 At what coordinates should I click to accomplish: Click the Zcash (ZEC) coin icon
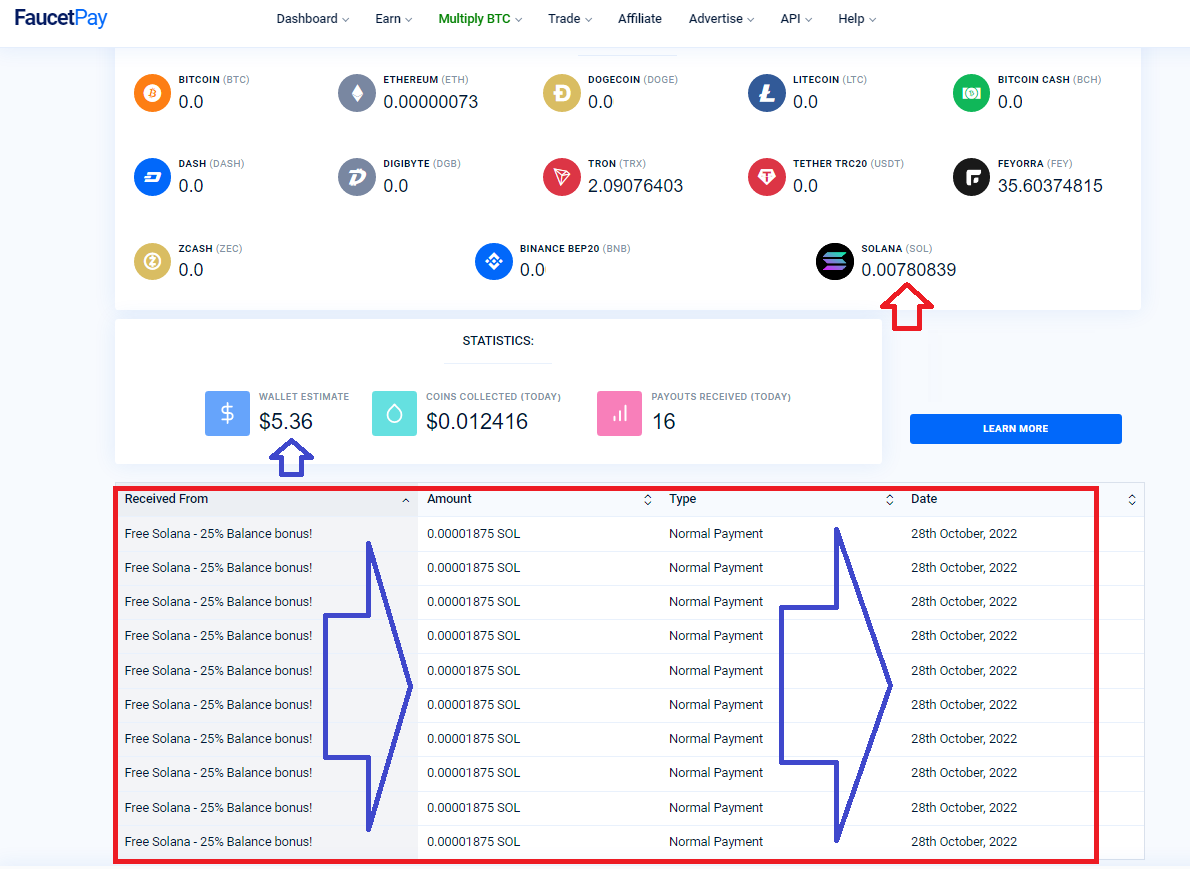pyautogui.click(x=153, y=261)
